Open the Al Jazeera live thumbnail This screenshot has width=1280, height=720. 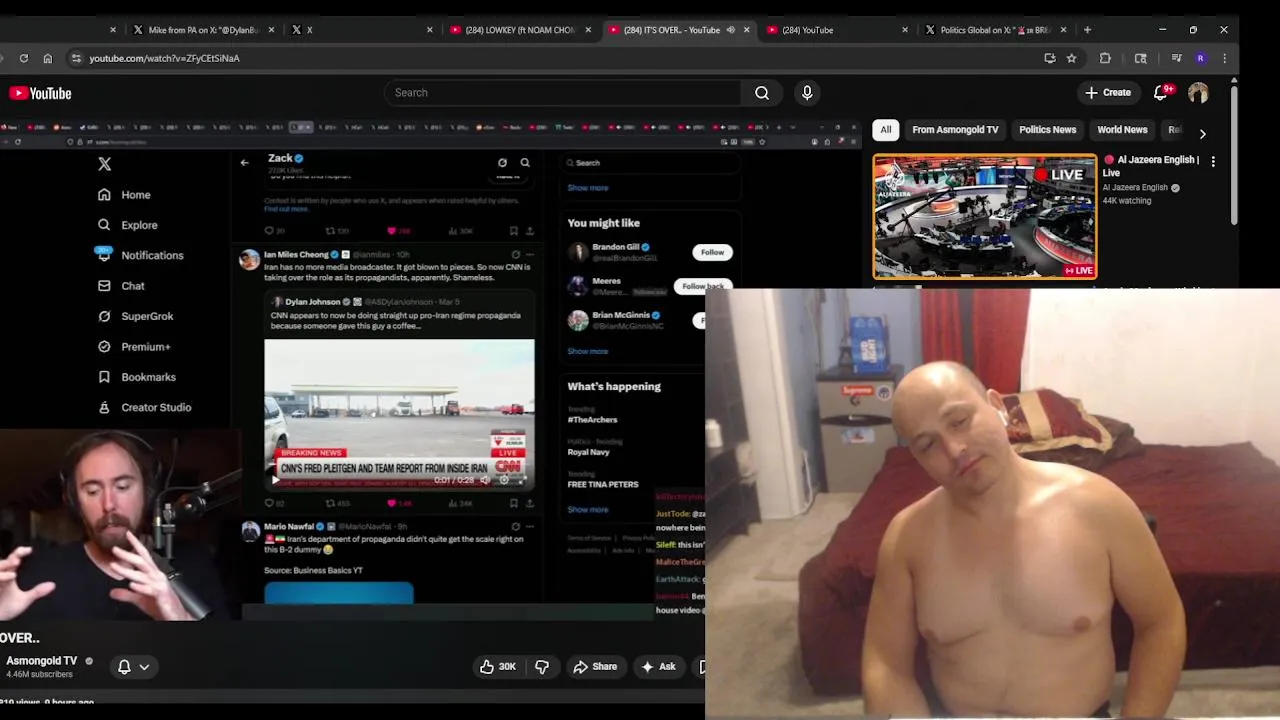coord(985,216)
